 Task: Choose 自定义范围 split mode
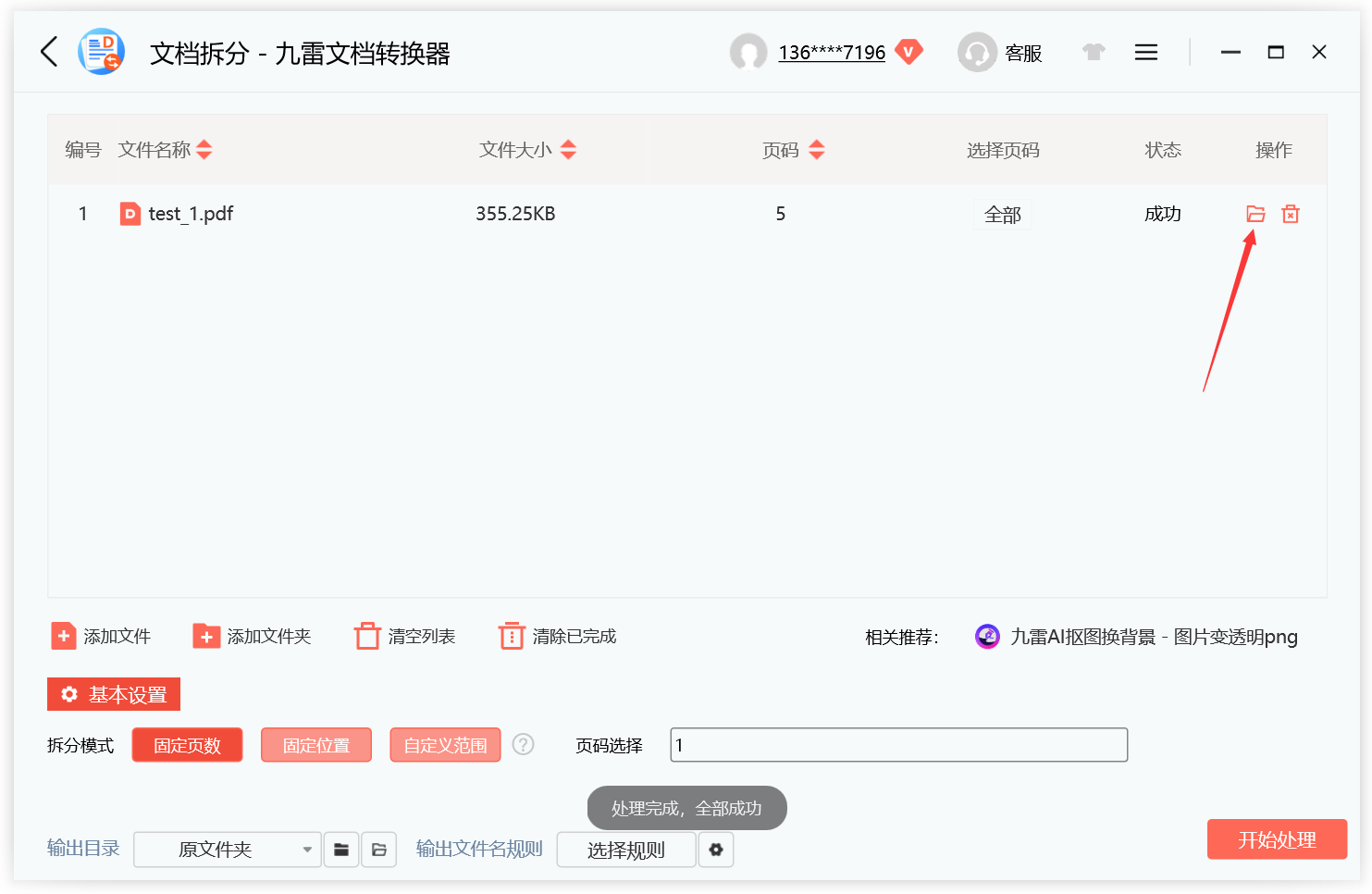pyautogui.click(x=445, y=744)
